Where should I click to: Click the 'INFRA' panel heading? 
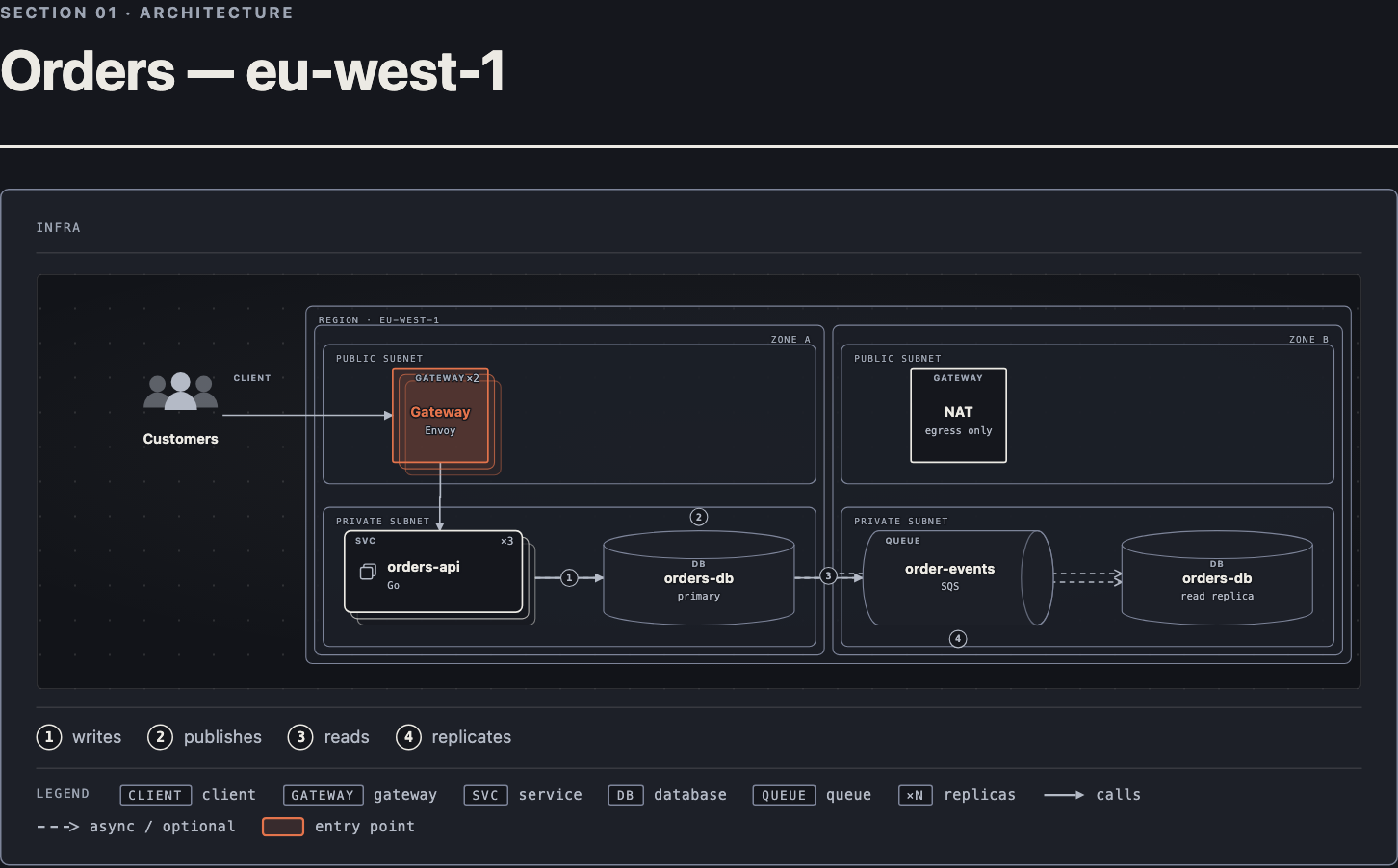pos(59,228)
